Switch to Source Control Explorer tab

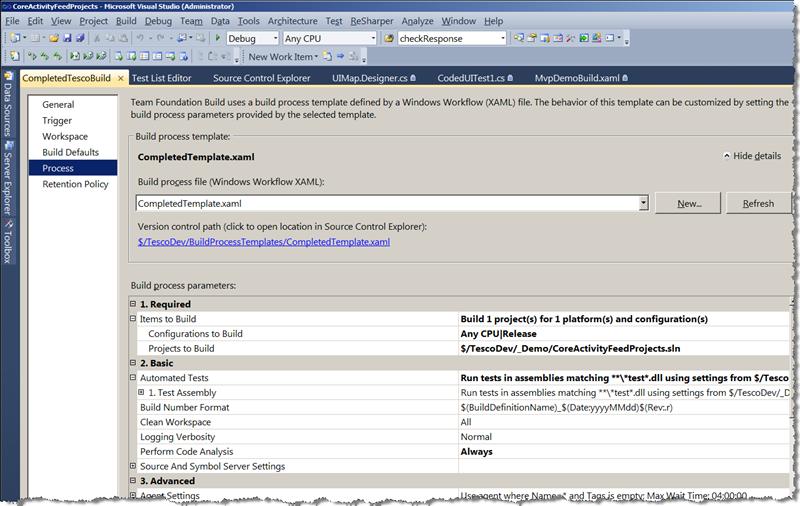point(261,78)
